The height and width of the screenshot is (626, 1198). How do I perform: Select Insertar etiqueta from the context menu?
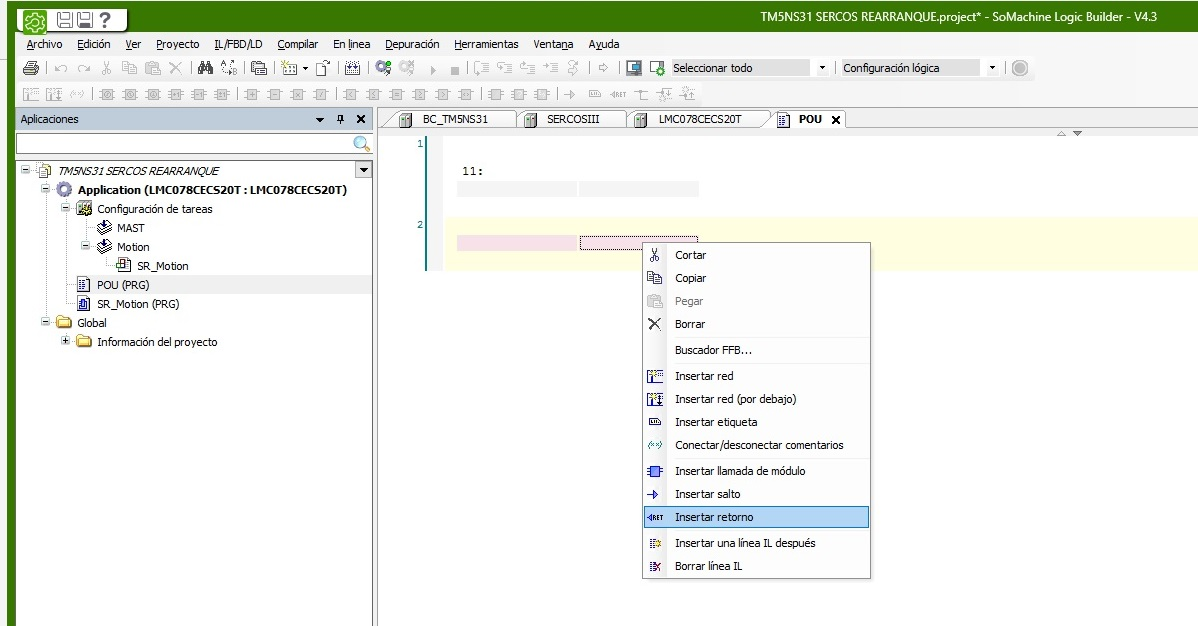click(x=756, y=422)
